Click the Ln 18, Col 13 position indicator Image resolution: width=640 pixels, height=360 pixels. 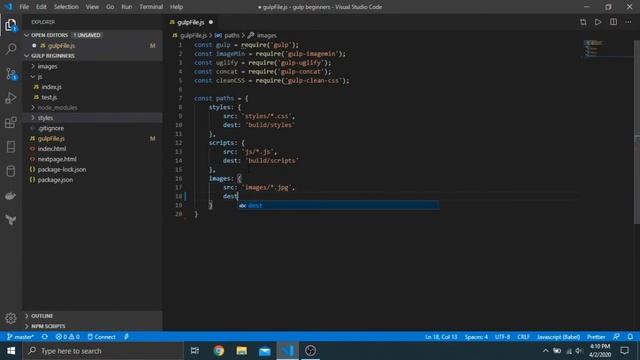point(441,337)
